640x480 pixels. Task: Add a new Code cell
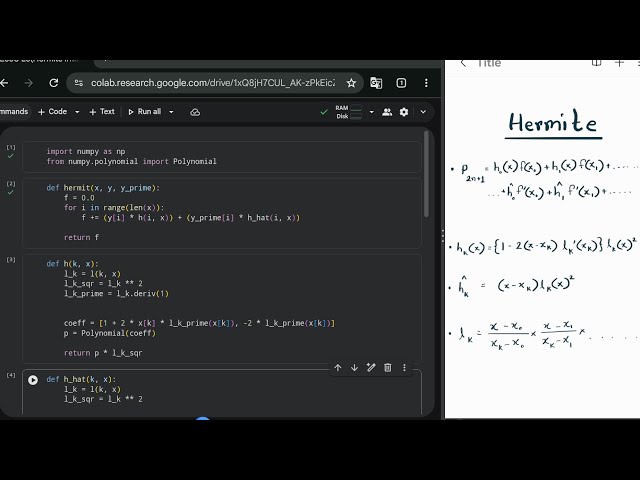52,111
